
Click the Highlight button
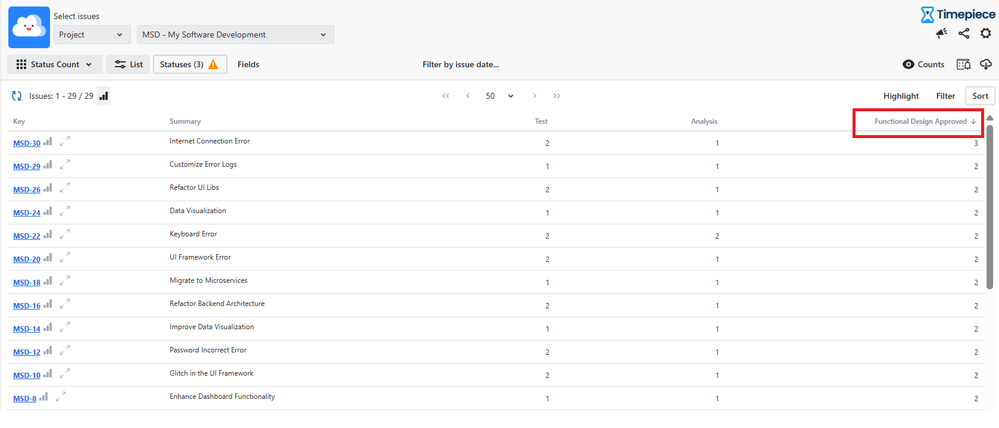click(x=901, y=96)
